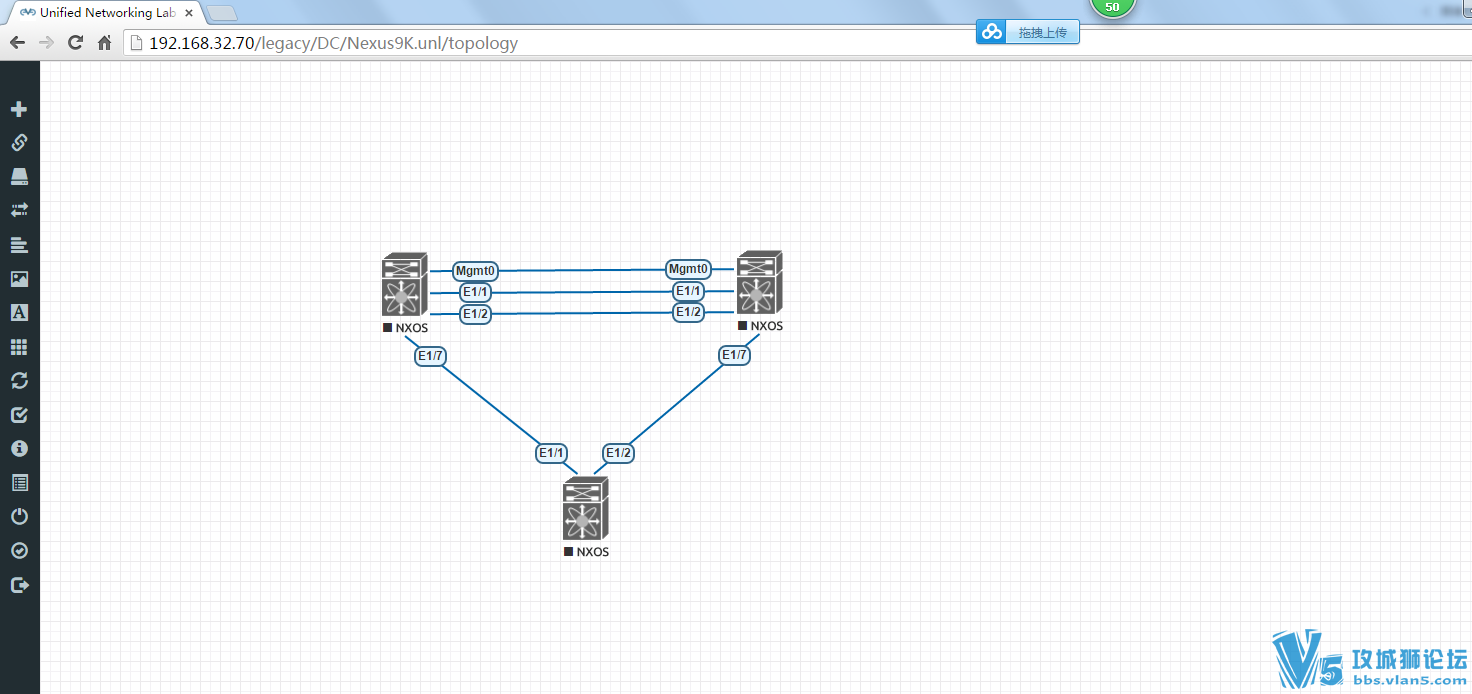The width and height of the screenshot is (1472, 694).
Task: Click the E1/1 label by the right switch
Action: click(688, 291)
